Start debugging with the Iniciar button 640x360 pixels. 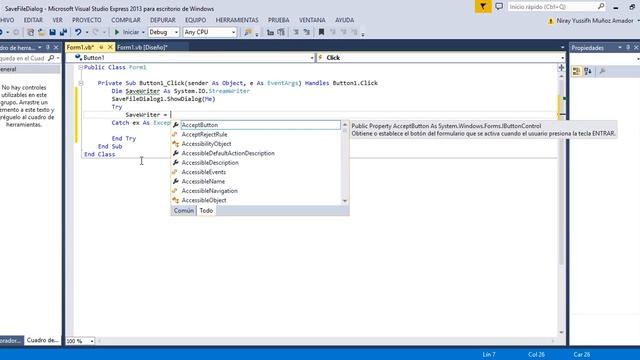tap(127, 32)
